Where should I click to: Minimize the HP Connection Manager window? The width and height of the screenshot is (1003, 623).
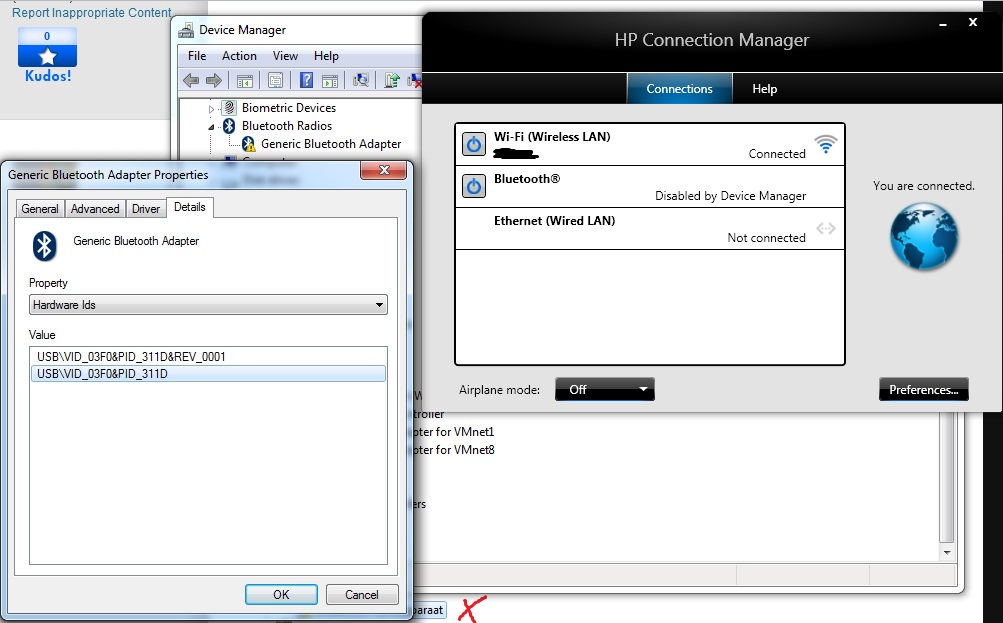[x=943, y=24]
